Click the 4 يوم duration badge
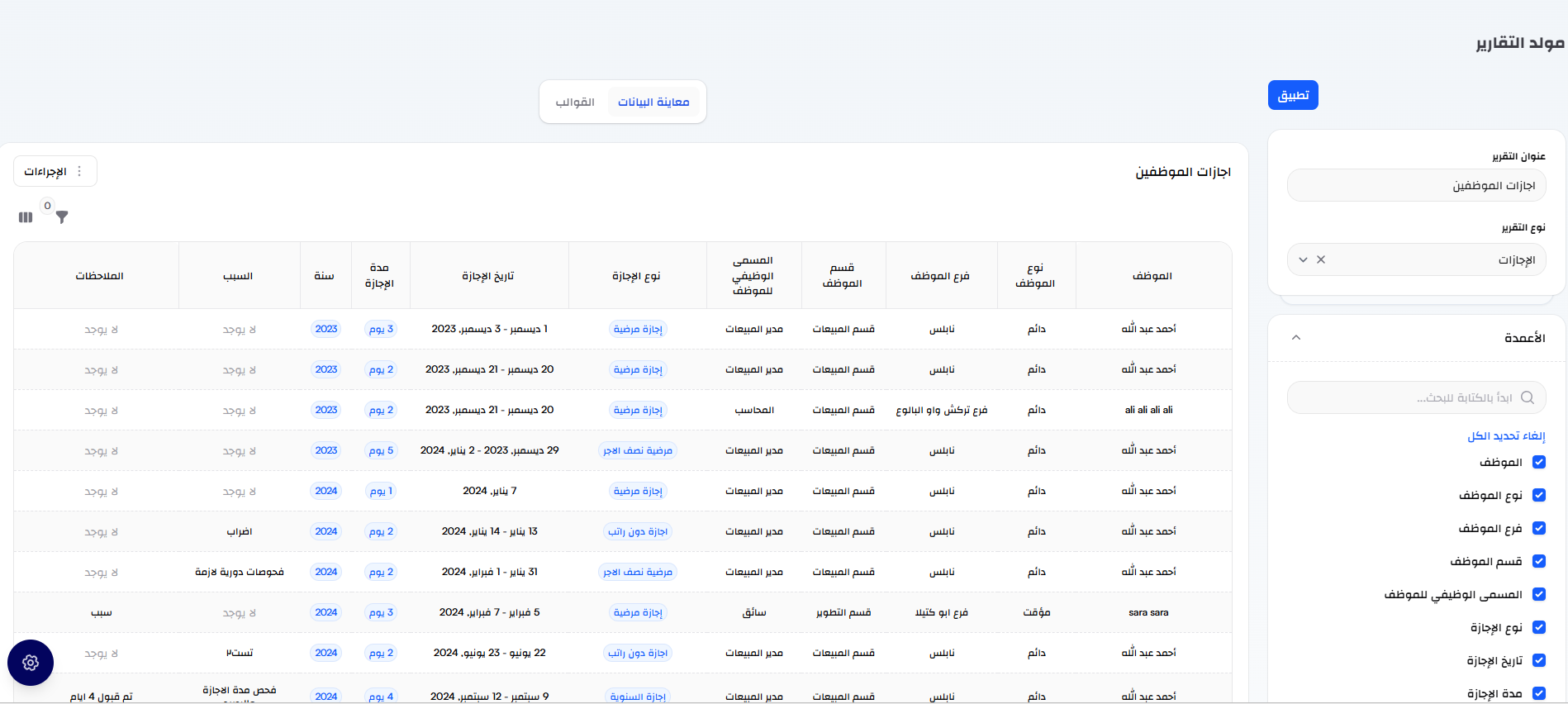 (x=381, y=697)
